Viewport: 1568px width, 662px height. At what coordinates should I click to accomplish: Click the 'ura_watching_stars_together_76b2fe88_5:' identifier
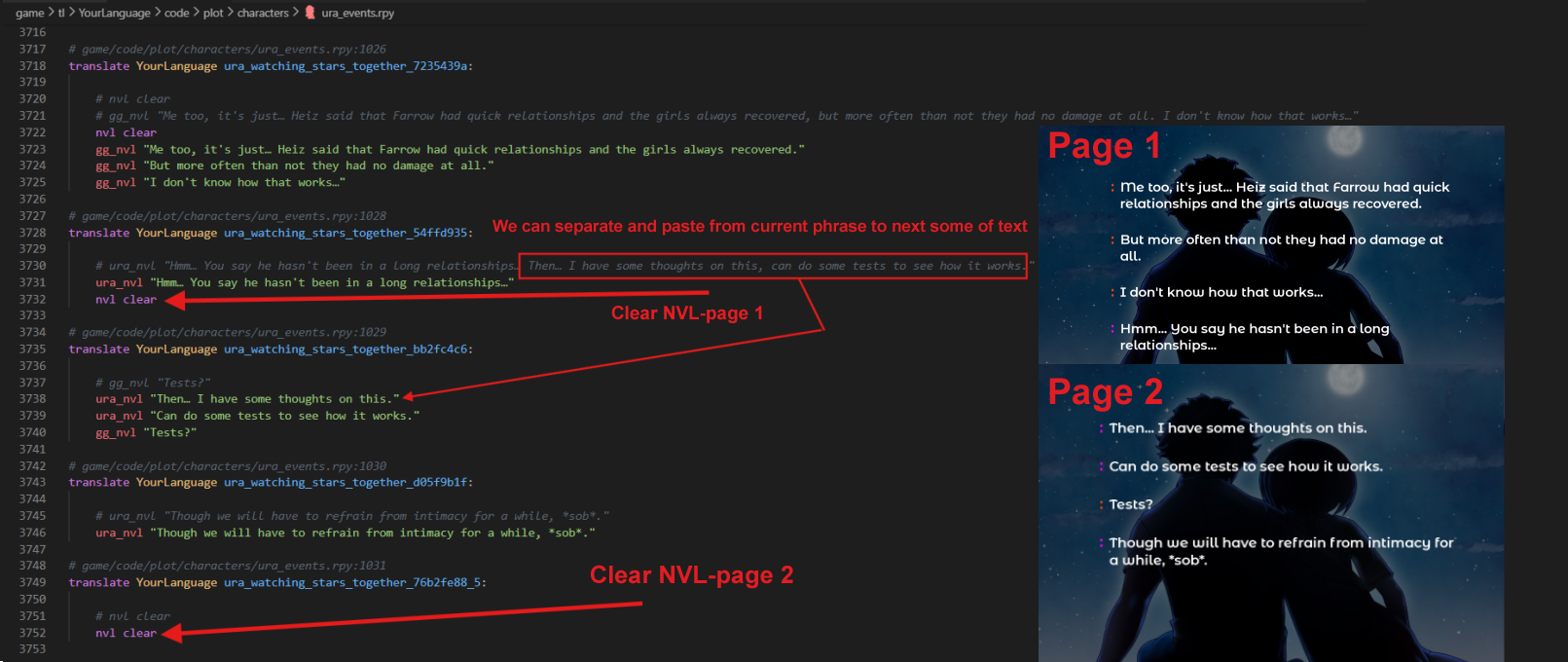click(355, 582)
